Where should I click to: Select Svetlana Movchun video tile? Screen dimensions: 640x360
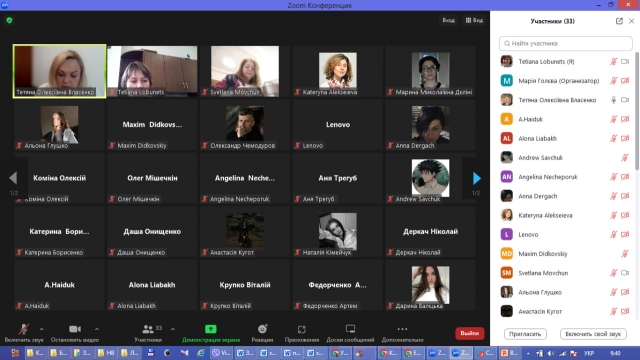(245, 71)
